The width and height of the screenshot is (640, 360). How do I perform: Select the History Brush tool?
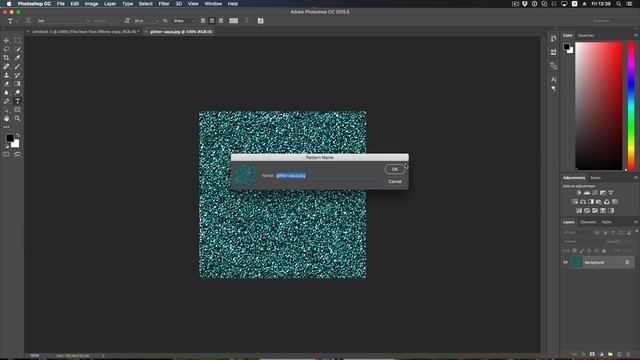click(x=17, y=75)
